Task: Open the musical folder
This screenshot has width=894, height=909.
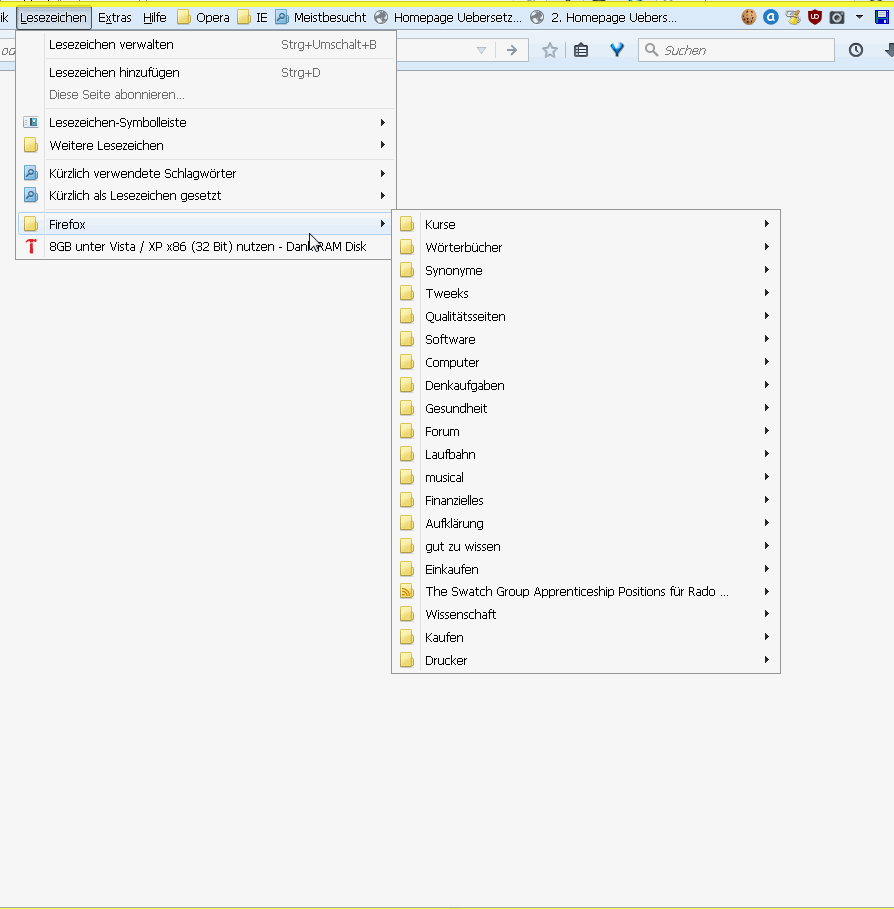Action: (x=586, y=477)
